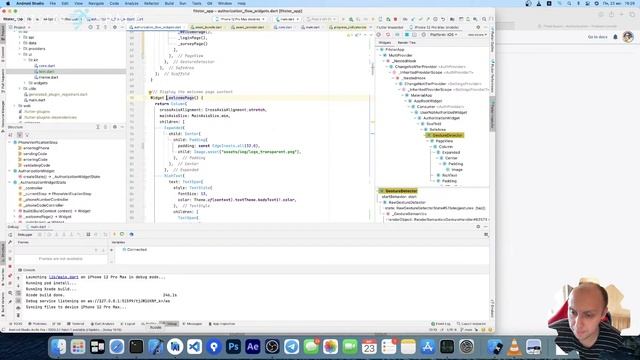Image resolution: width=640 pixels, height=360 pixels.
Task: Open the Terminal tool window tab
Action: pos(76,324)
